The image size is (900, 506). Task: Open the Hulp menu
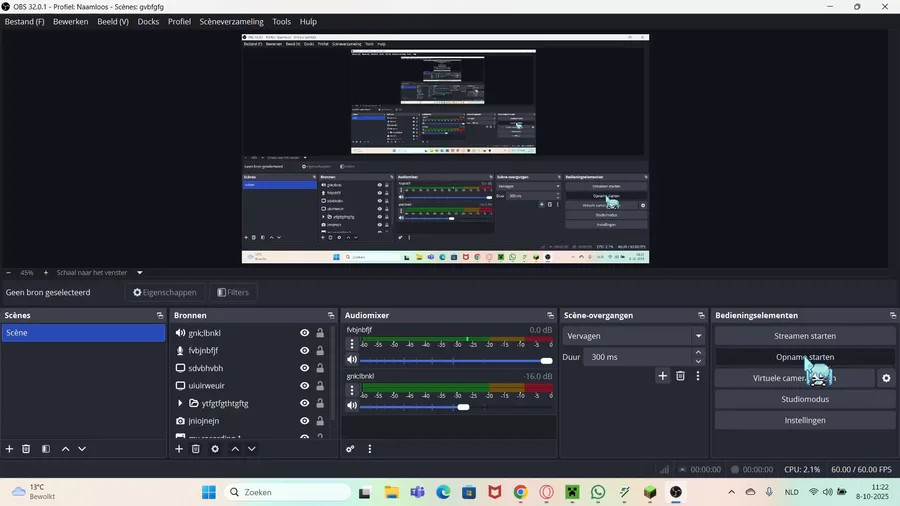[308, 21]
